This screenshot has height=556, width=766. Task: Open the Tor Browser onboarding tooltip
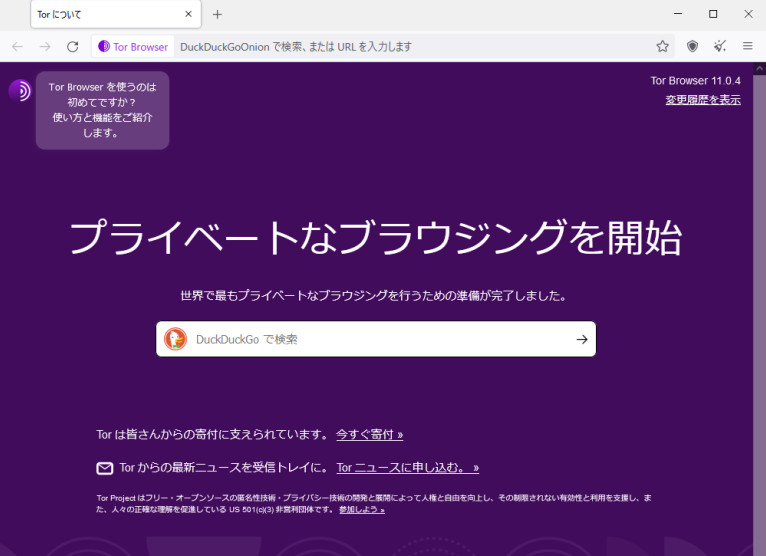click(x=103, y=110)
